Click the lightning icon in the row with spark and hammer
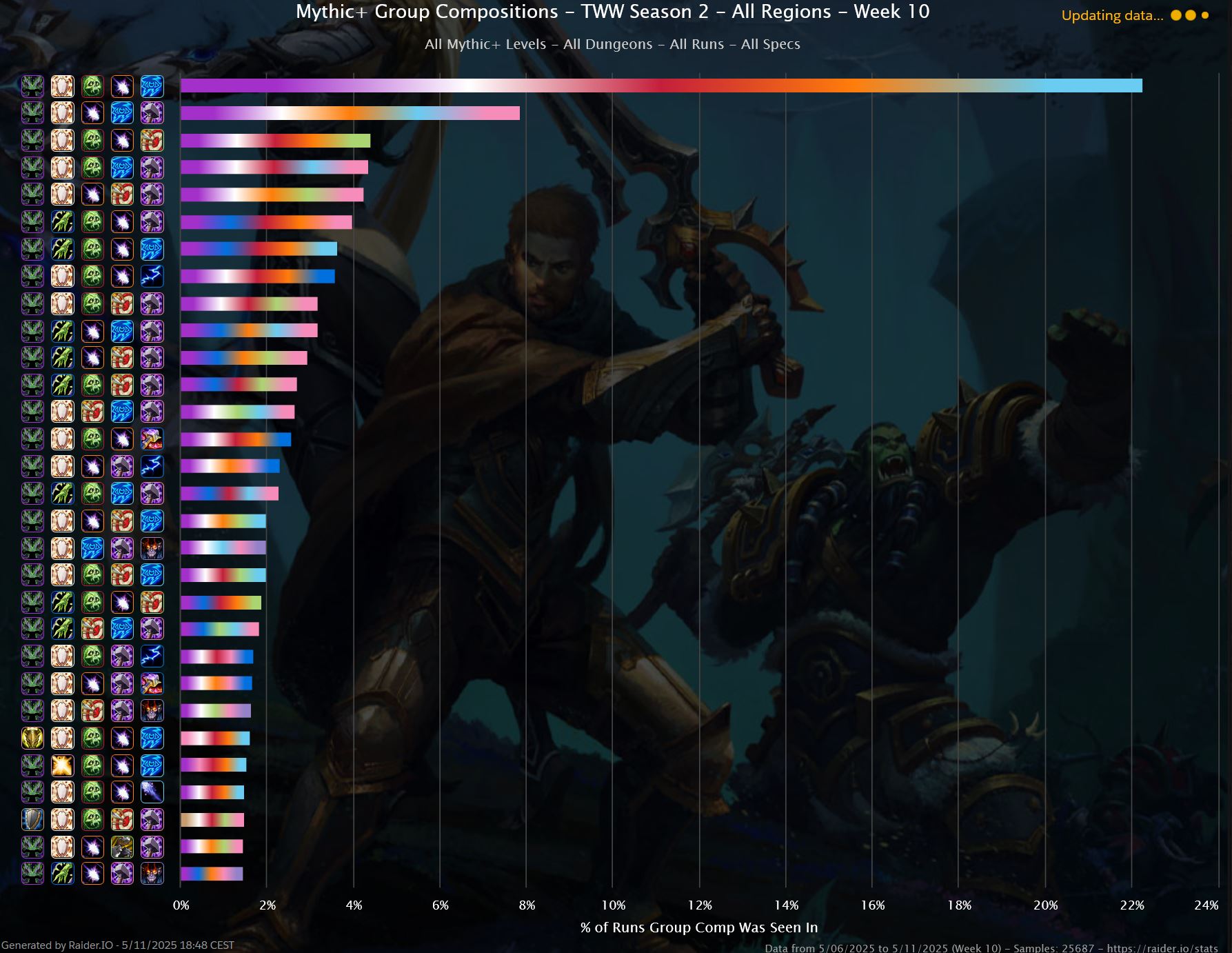The image size is (1232, 953). coord(152,466)
